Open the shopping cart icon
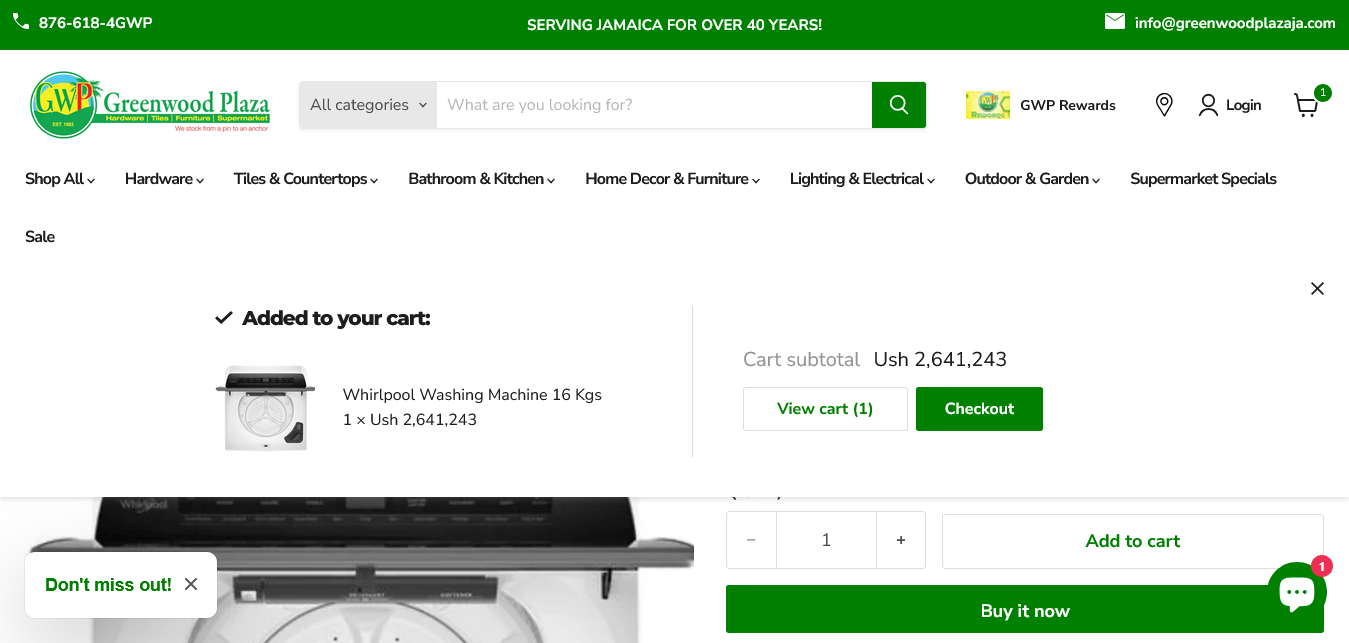The image size is (1349, 643). click(1306, 105)
